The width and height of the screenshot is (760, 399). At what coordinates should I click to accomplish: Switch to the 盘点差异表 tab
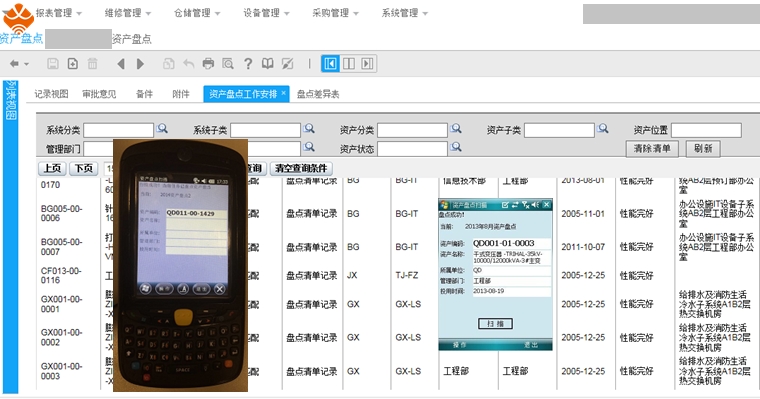coord(318,94)
